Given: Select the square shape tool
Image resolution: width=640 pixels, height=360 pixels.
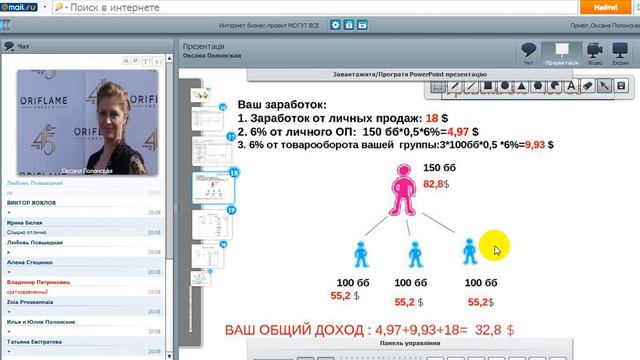Looking at the screenshot, I should [x=488, y=86].
